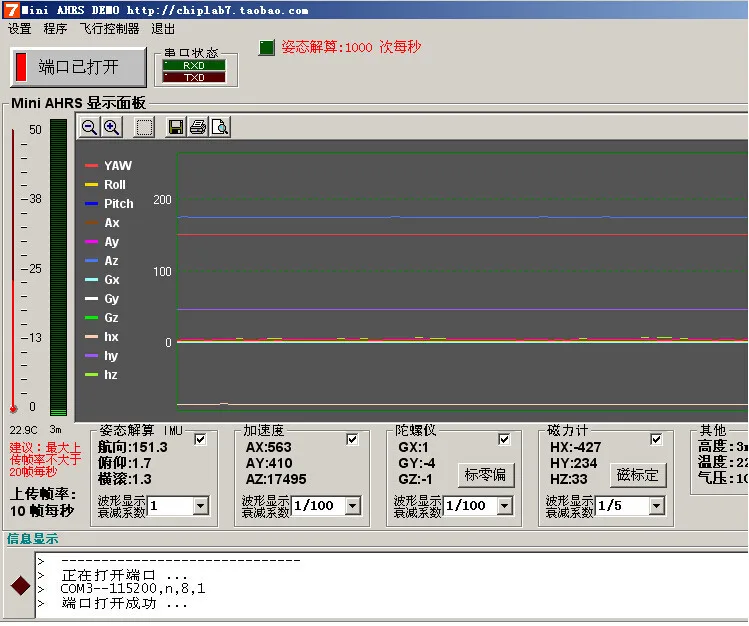Click the zoom in magnifier icon
The width and height of the screenshot is (749, 626).
pos(112,127)
